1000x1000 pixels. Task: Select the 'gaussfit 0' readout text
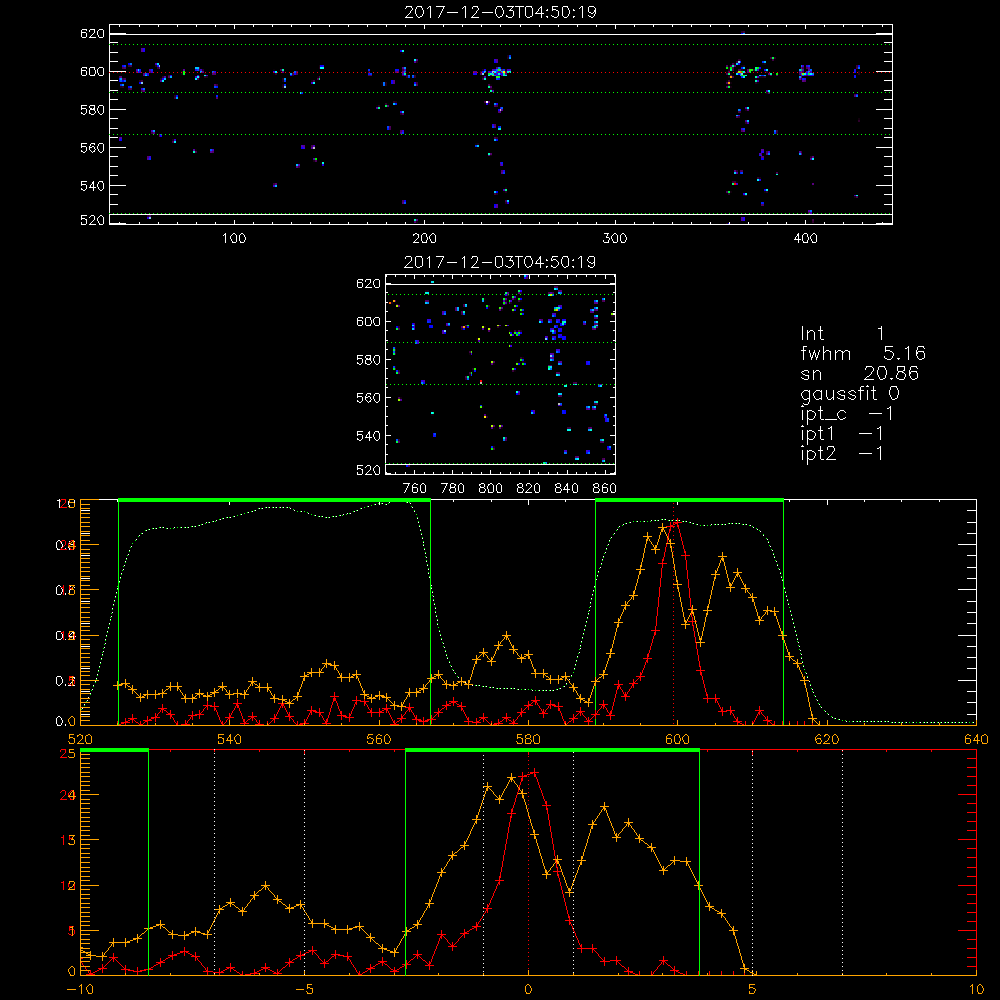pyautogui.click(x=850, y=393)
